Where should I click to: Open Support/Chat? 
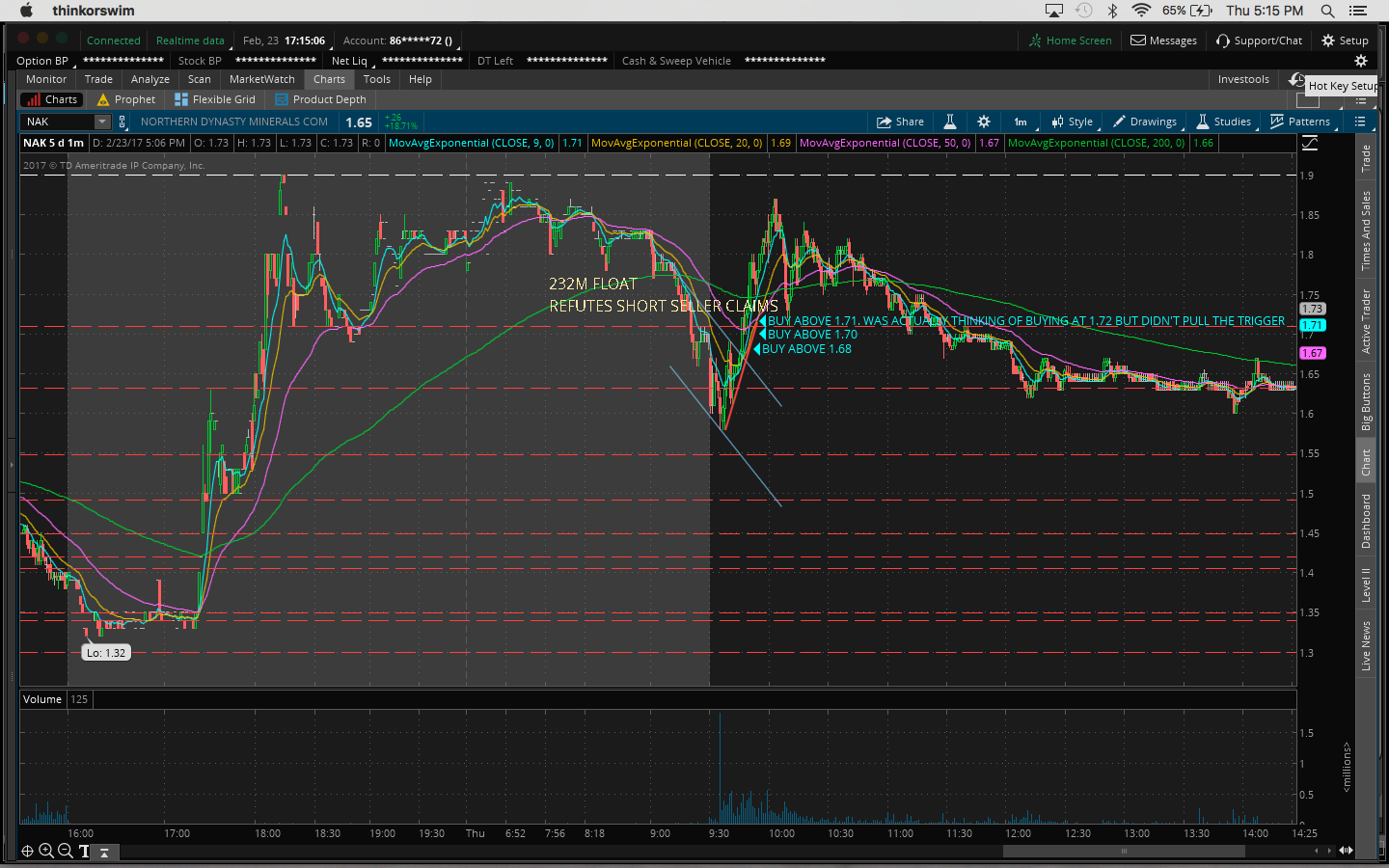click(1260, 41)
